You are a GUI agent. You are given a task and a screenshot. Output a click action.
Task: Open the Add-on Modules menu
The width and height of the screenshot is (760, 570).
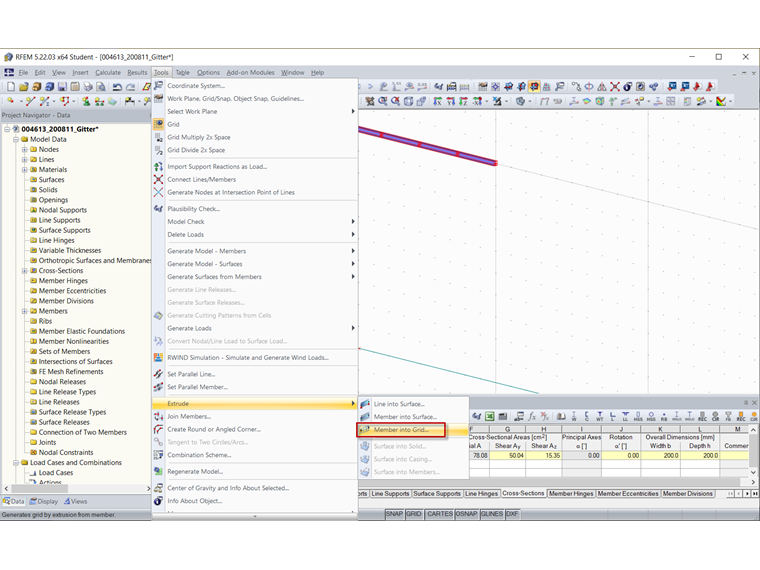(x=250, y=73)
